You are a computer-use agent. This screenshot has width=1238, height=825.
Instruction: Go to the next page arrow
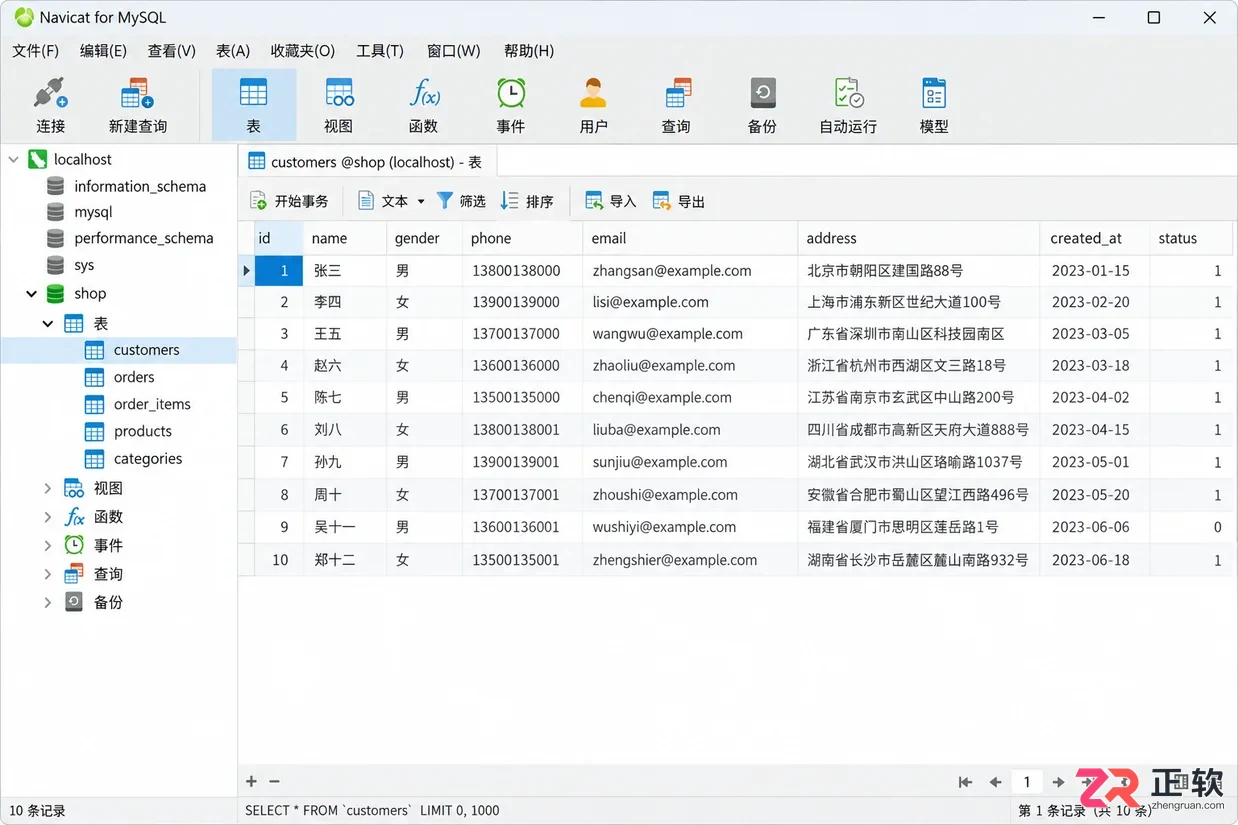[1058, 782]
